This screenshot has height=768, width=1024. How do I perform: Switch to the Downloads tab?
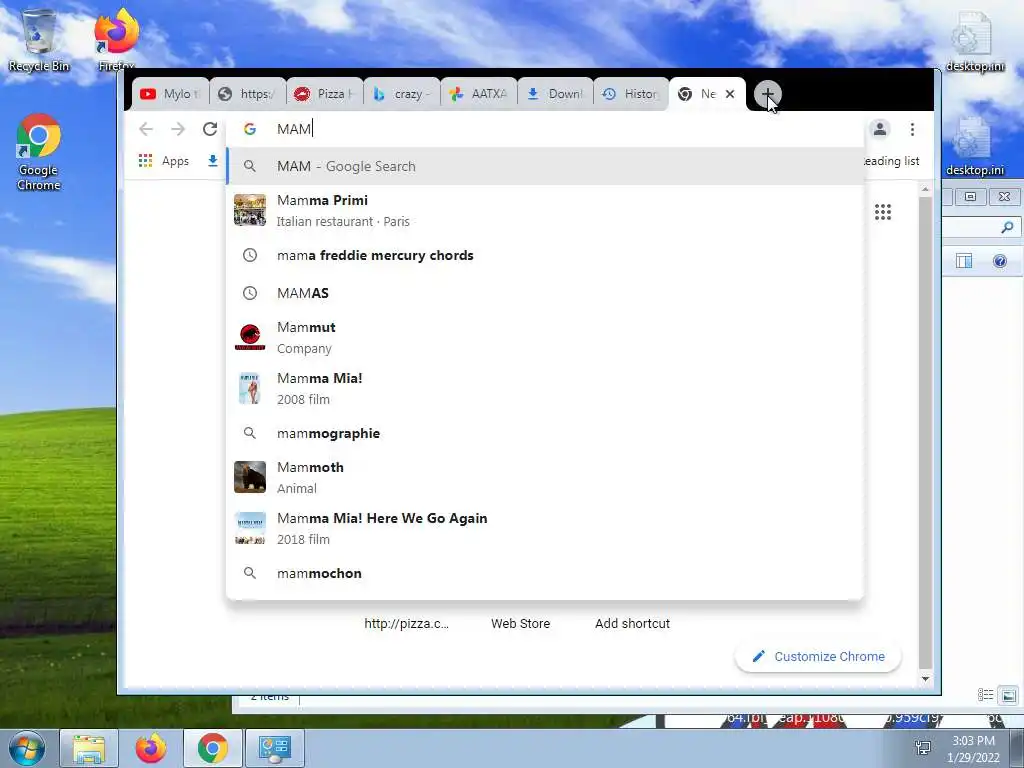pos(556,94)
